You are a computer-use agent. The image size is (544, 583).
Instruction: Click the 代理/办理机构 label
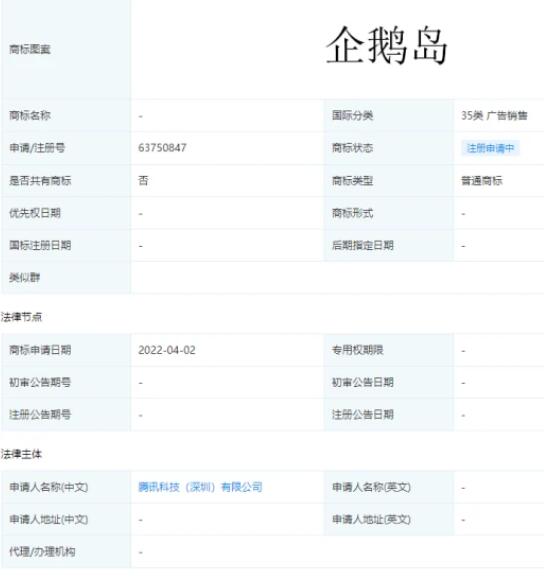click(42, 551)
